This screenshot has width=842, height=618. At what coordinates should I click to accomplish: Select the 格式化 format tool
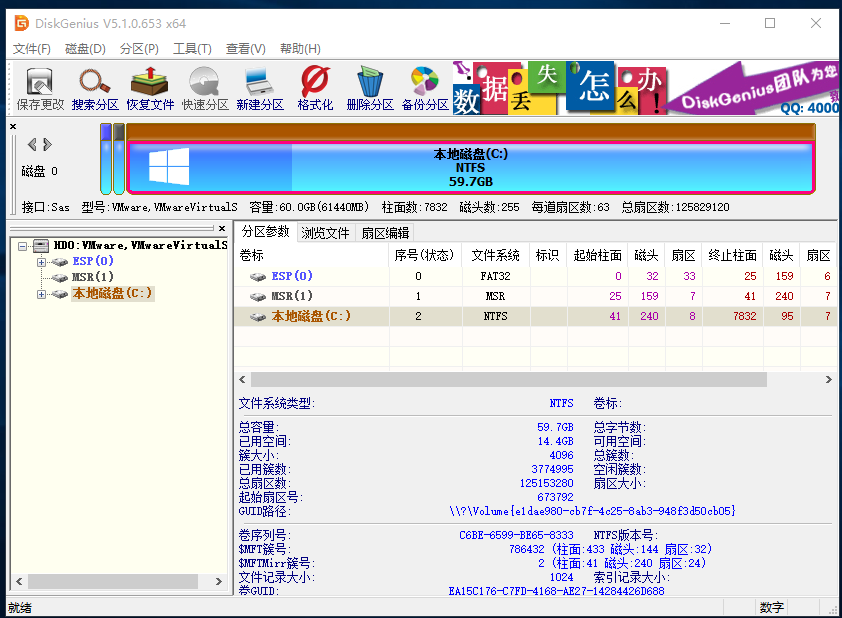coord(315,89)
